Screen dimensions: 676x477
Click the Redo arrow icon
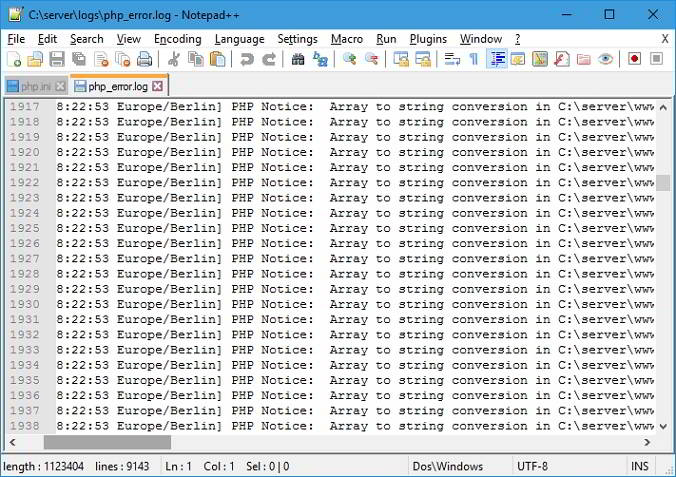(269, 59)
